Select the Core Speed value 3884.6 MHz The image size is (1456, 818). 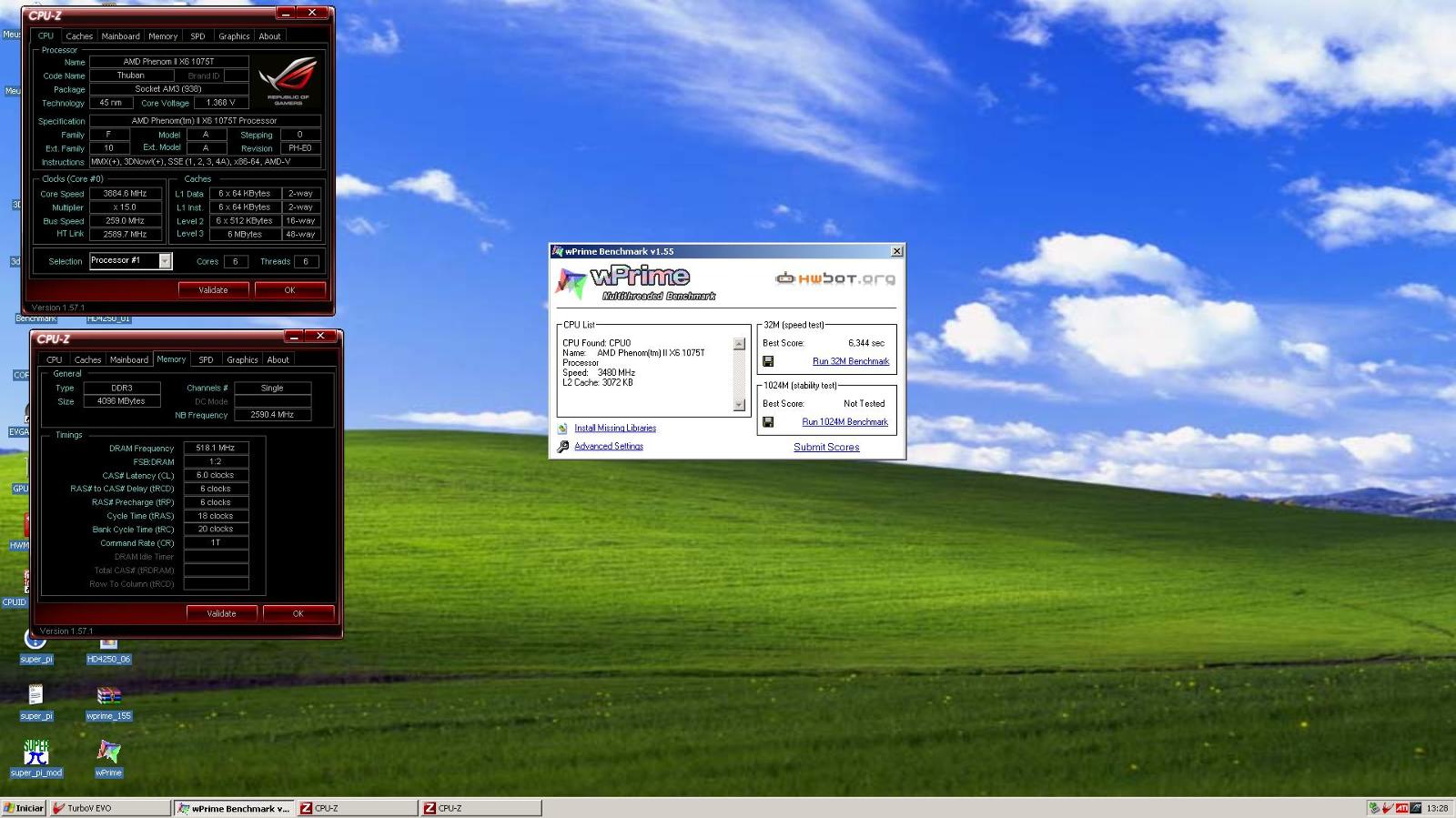126,194
